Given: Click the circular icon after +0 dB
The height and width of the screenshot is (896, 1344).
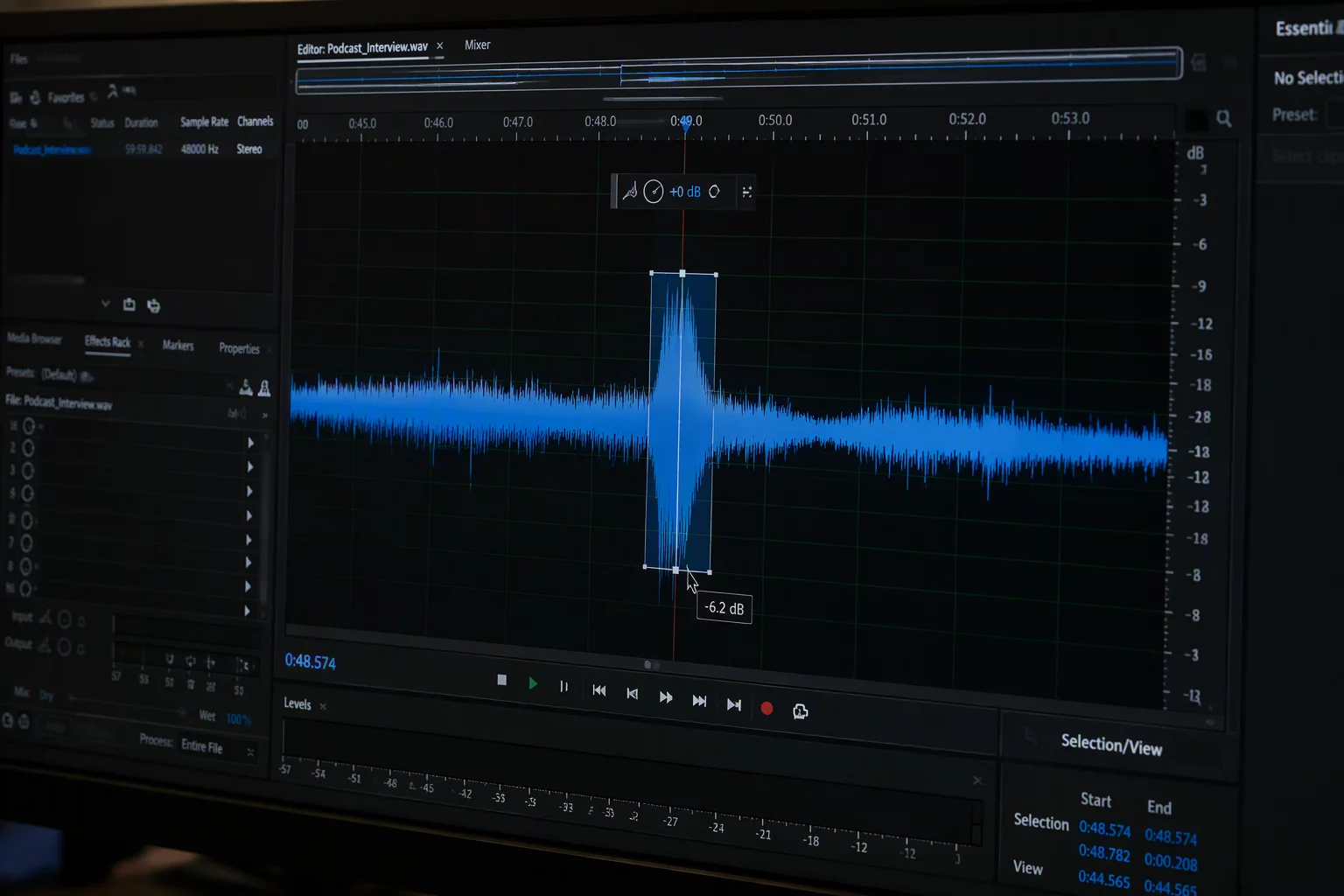Looking at the screenshot, I should 714,192.
